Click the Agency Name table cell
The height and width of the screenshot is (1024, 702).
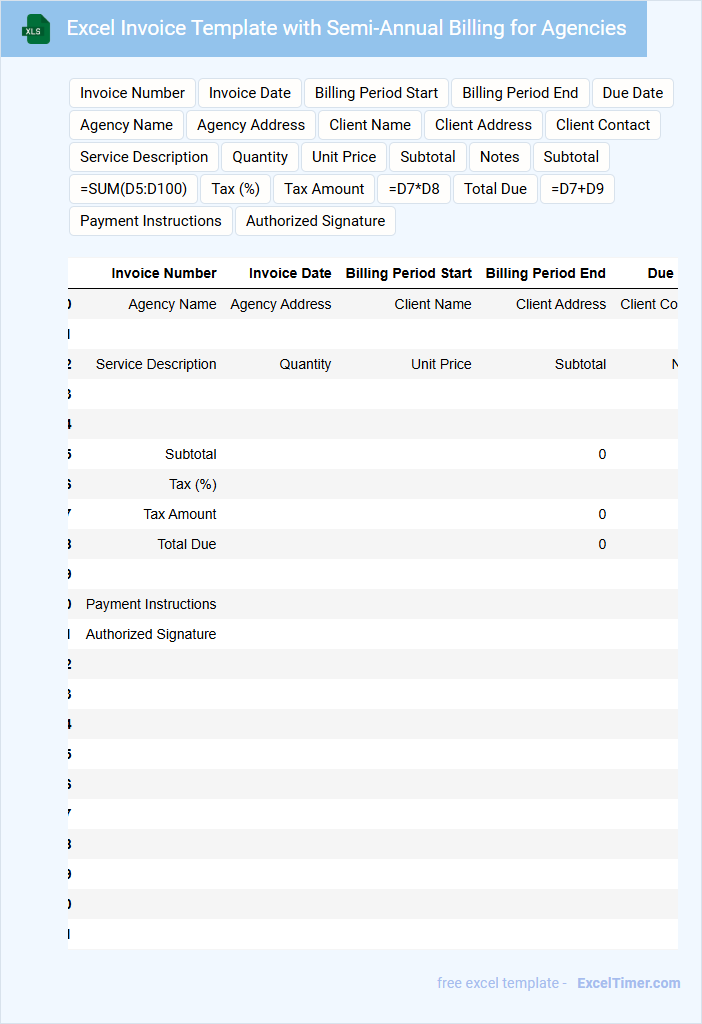[172, 304]
